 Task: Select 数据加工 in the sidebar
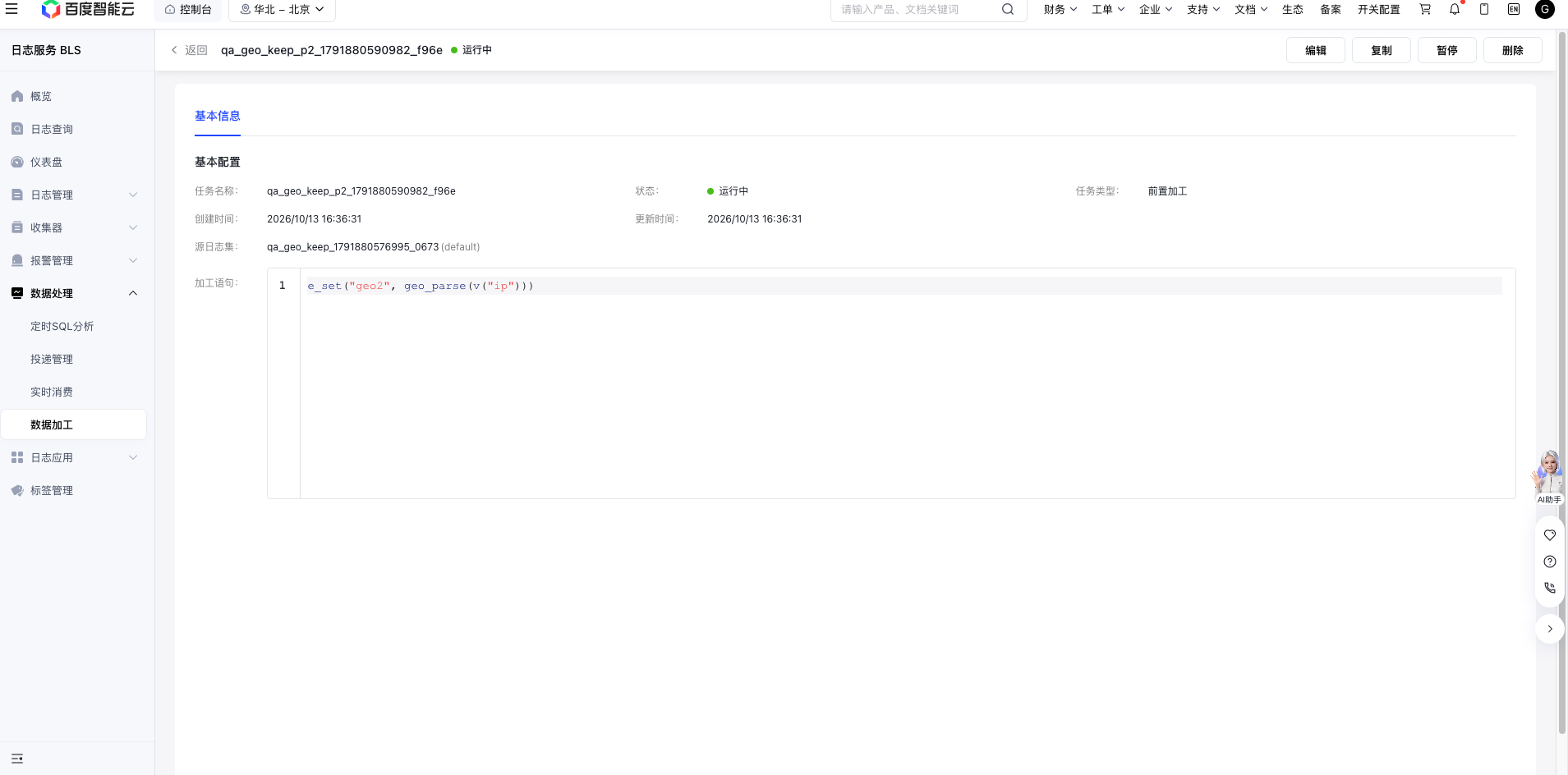coord(74,424)
